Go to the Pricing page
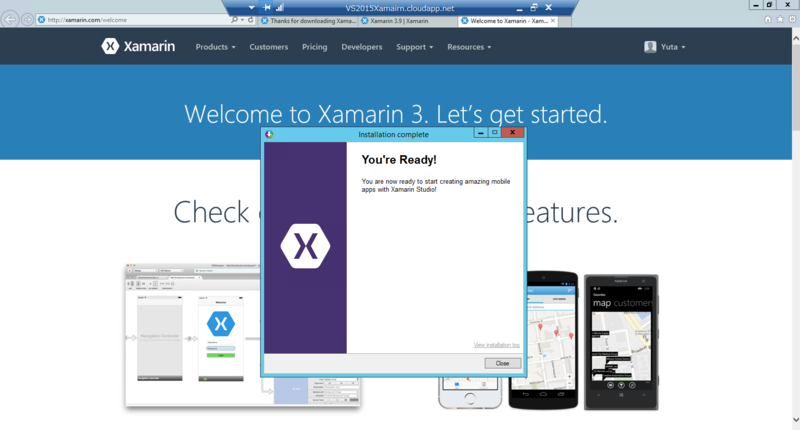 click(314, 47)
